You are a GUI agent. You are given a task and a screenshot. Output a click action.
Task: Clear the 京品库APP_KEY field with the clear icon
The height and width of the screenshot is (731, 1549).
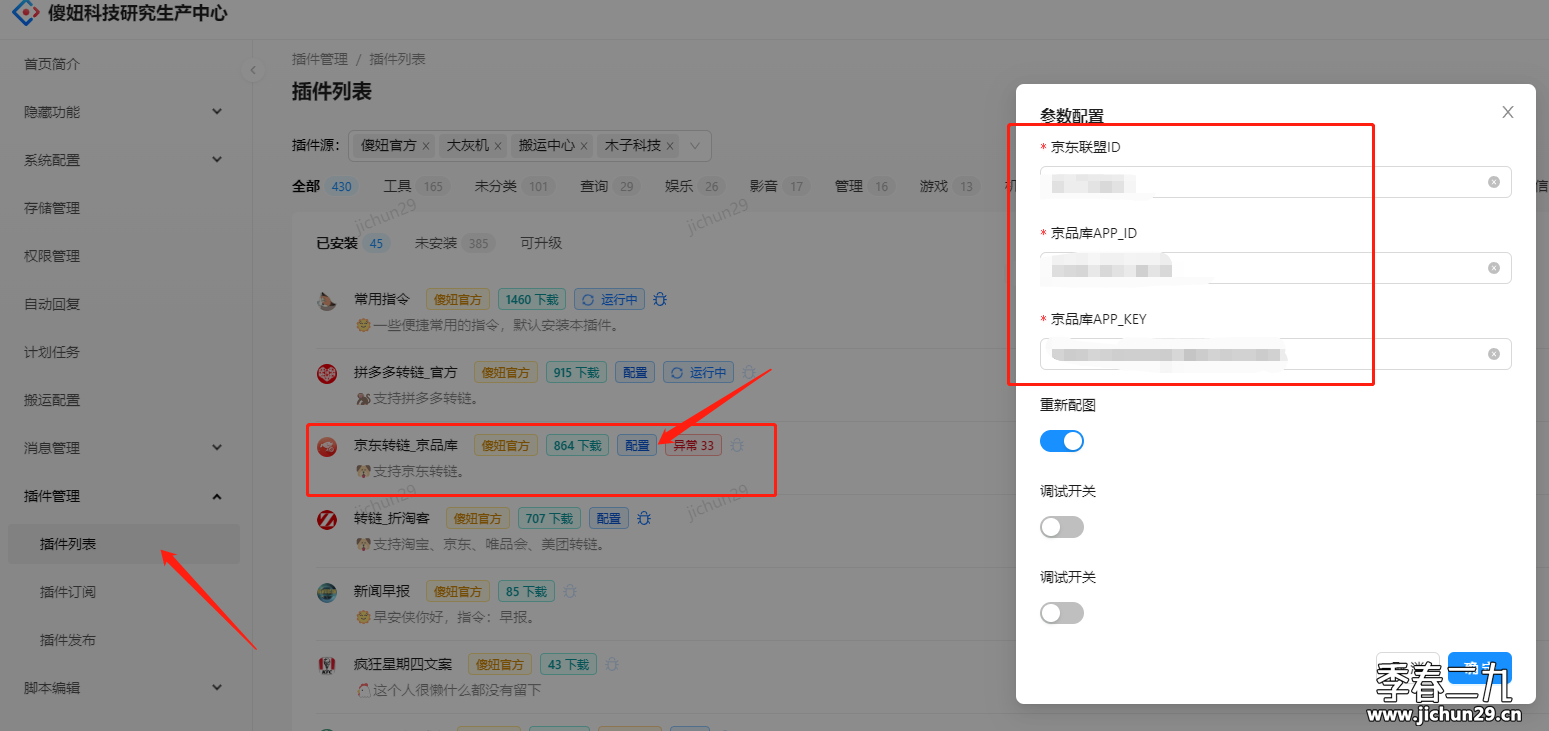(x=1494, y=353)
